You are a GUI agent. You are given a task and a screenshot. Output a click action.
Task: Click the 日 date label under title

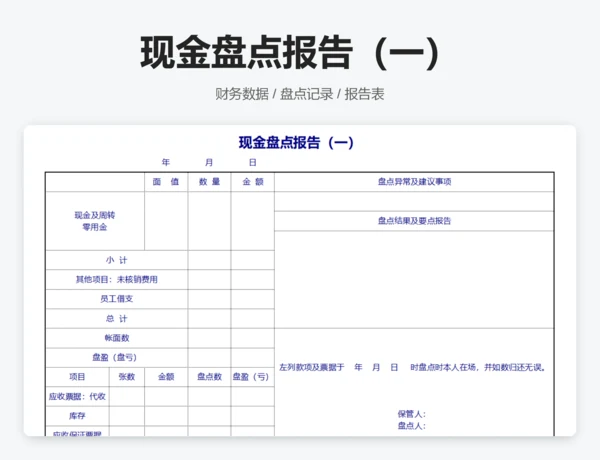253,162
